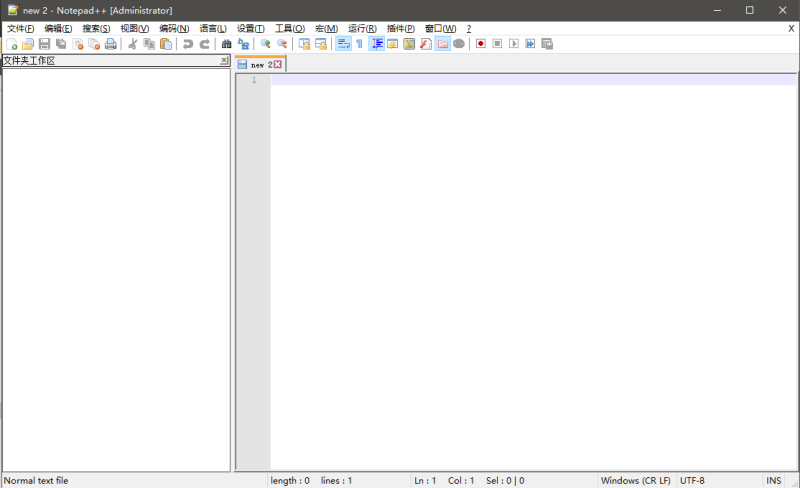Open Find with the binoculars icon
Viewport: 800px width, 488px height.
coord(226,44)
